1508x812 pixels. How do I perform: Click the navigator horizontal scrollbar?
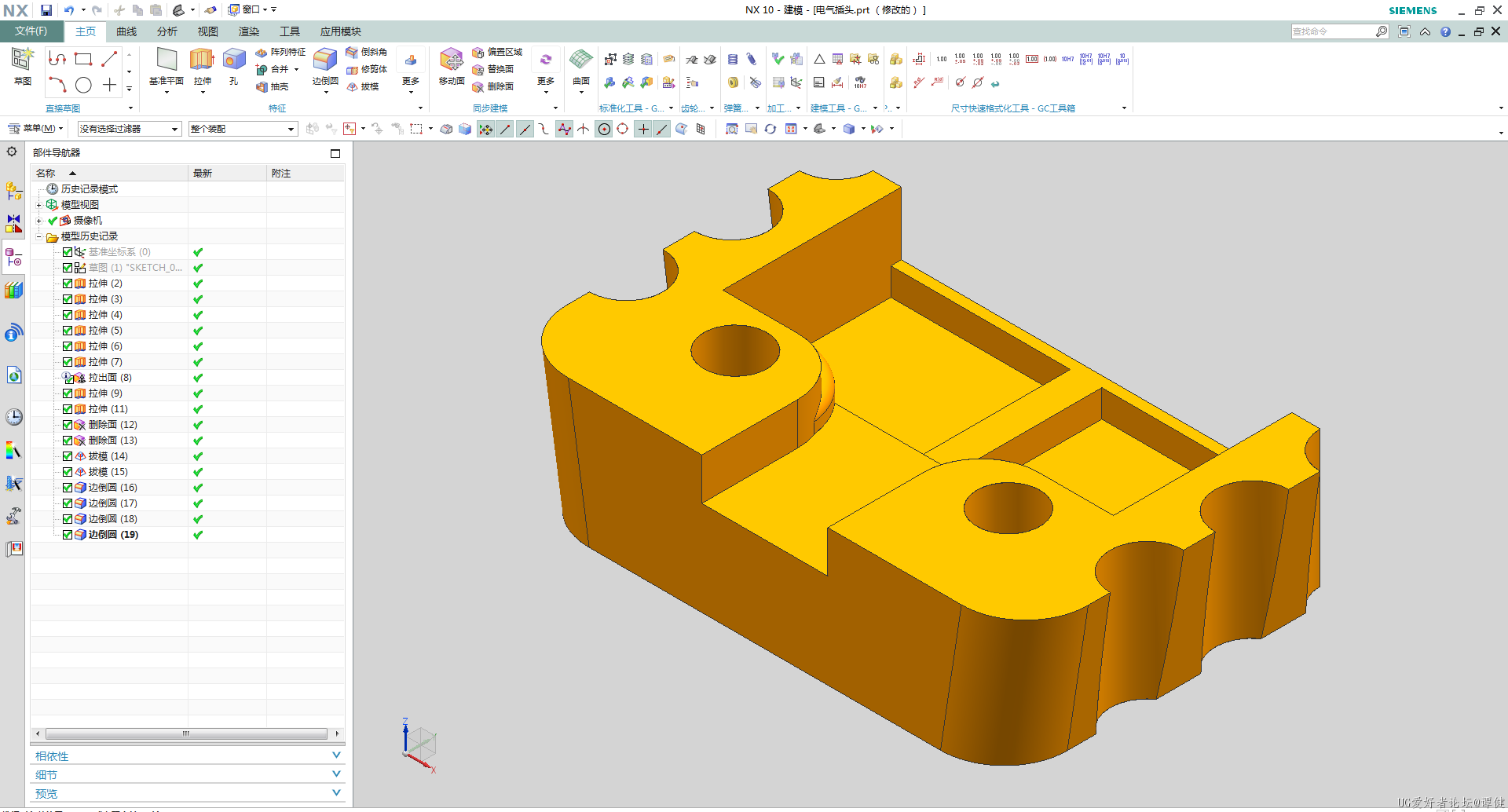186,733
